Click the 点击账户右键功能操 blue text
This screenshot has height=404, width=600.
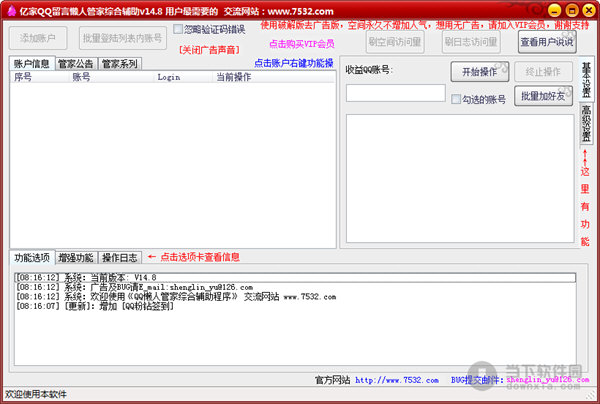point(294,63)
